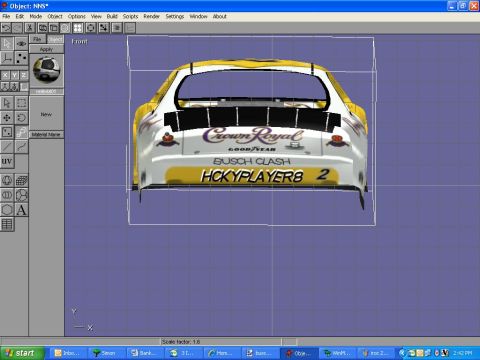Toggle the Y axis constraint
Screen dimensions: 480x360
click(x=14, y=75)
